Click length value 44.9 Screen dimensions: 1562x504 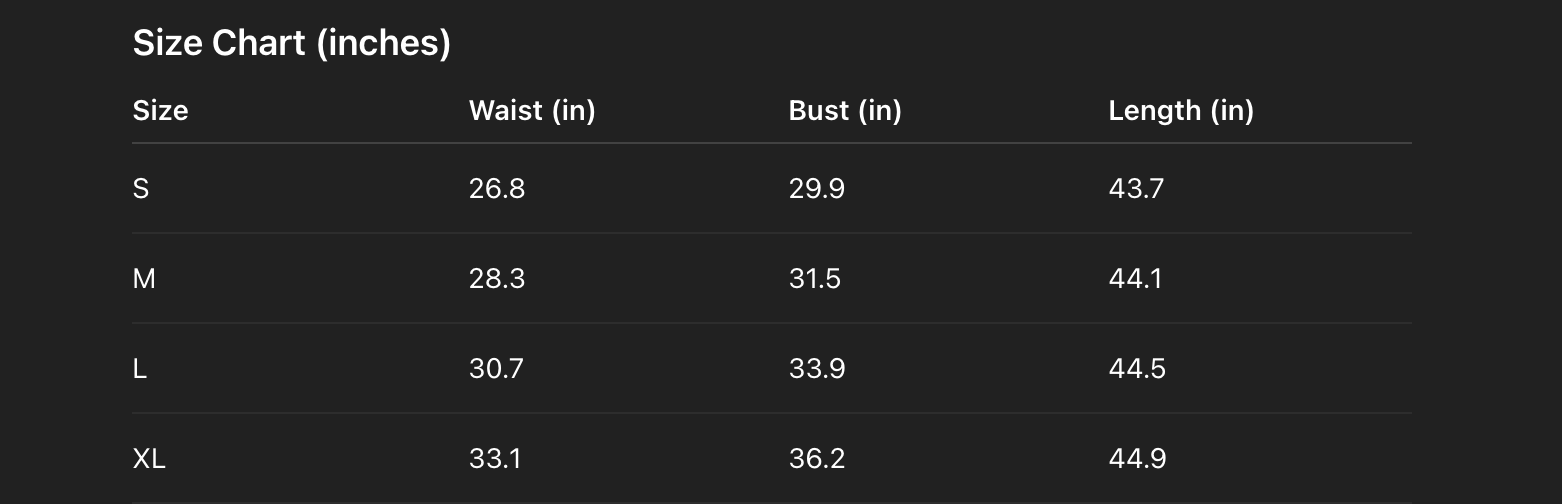1138,458
